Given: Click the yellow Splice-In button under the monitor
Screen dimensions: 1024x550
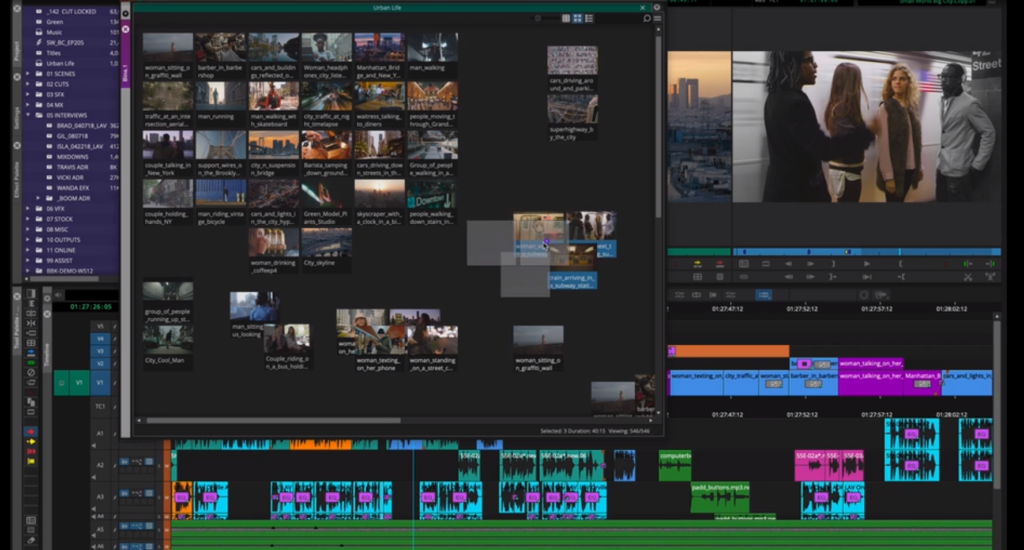Looking at the screenshot, I should coord(698,263).
